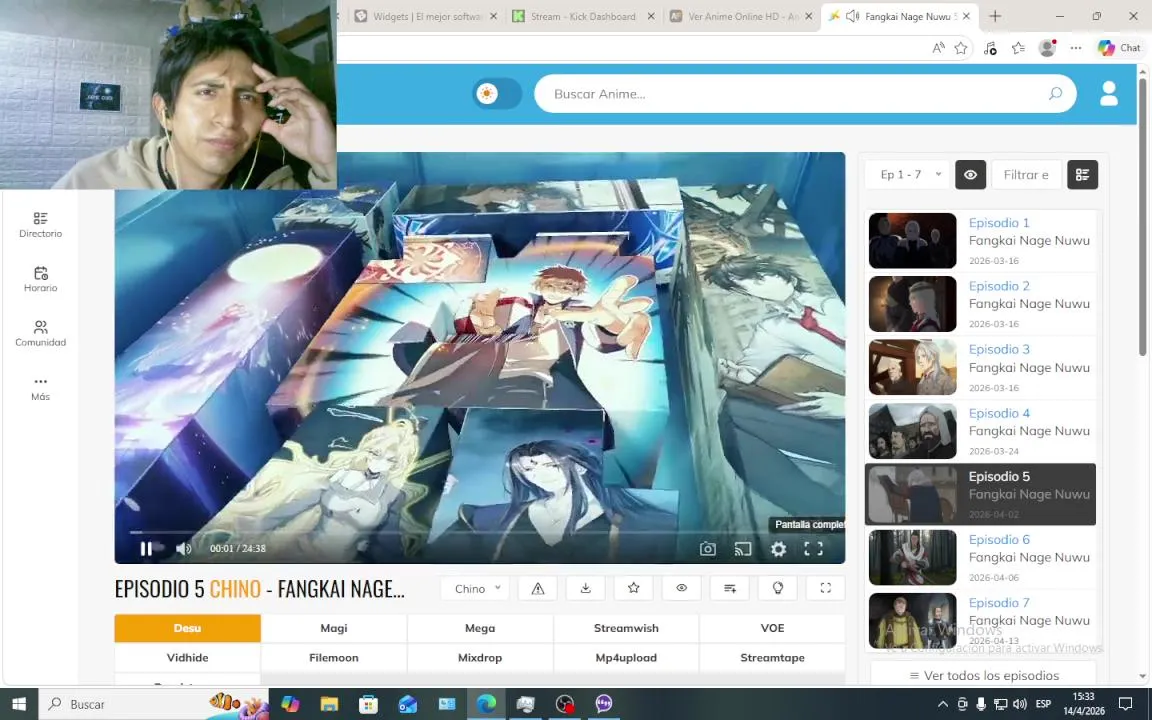Viewport: 1152px width, 720px height.
Task: Select the Mp4upload server tab
Action: 626,658
